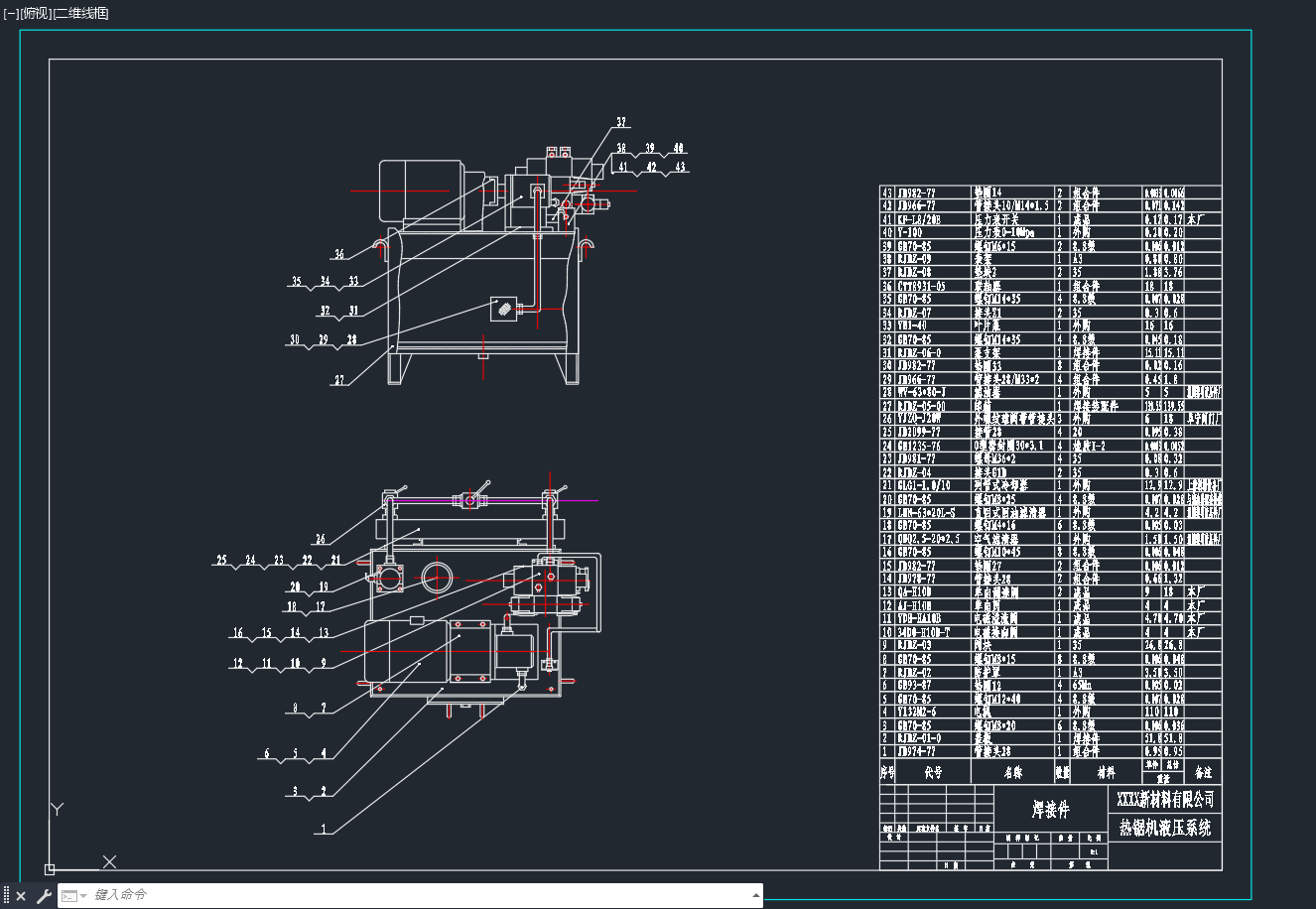Image resolution: width=1316 pixels, height=909 pixels.
Task: Open the [-] viewport controls menu
Action: (x=11, y=13)
